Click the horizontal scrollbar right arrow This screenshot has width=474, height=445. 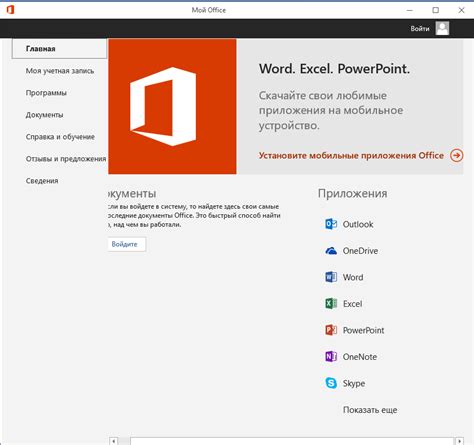coord(459,441)
